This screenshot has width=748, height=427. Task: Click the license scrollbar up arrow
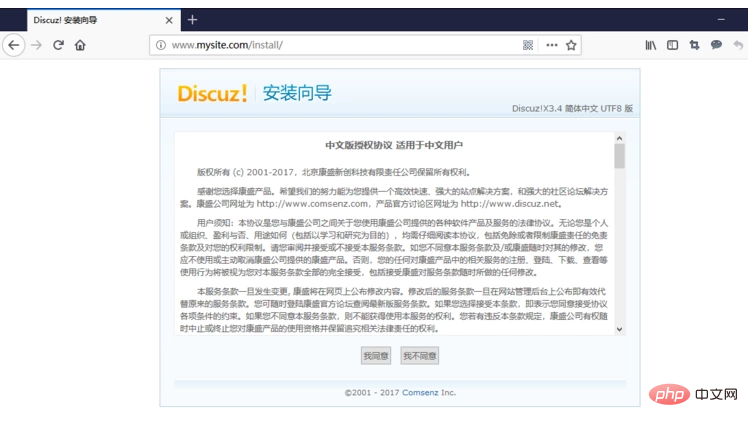pyautogui.click(x=619, y=138)
